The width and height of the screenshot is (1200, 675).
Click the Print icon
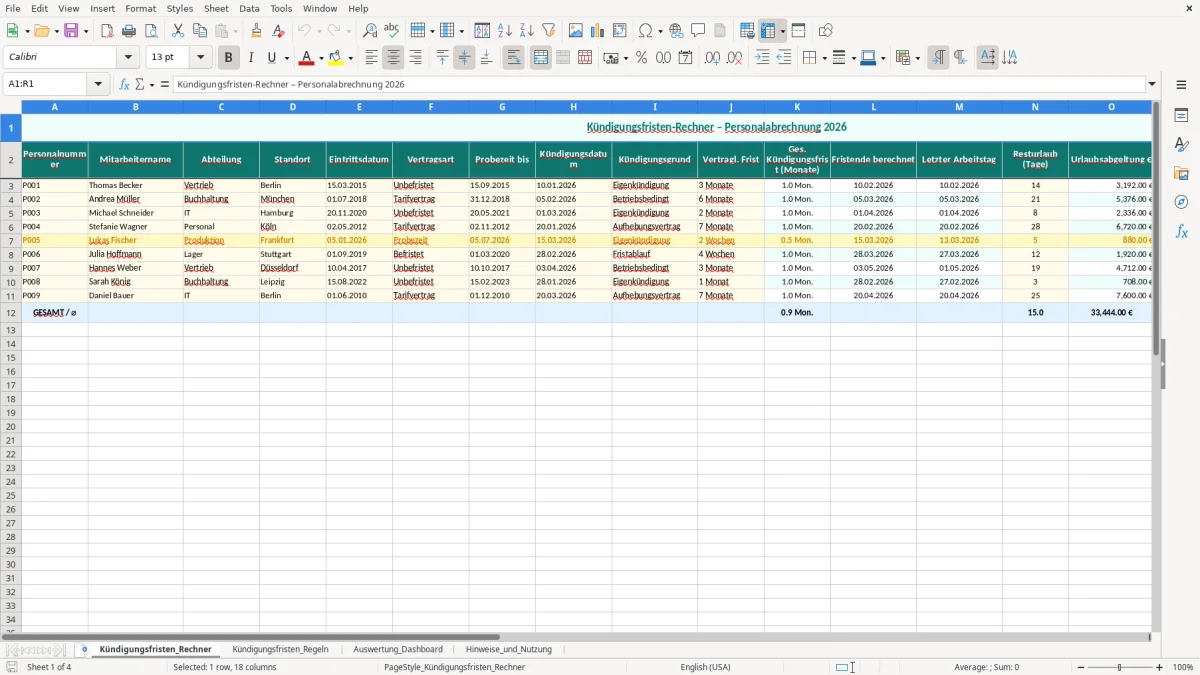click(129, 31)
